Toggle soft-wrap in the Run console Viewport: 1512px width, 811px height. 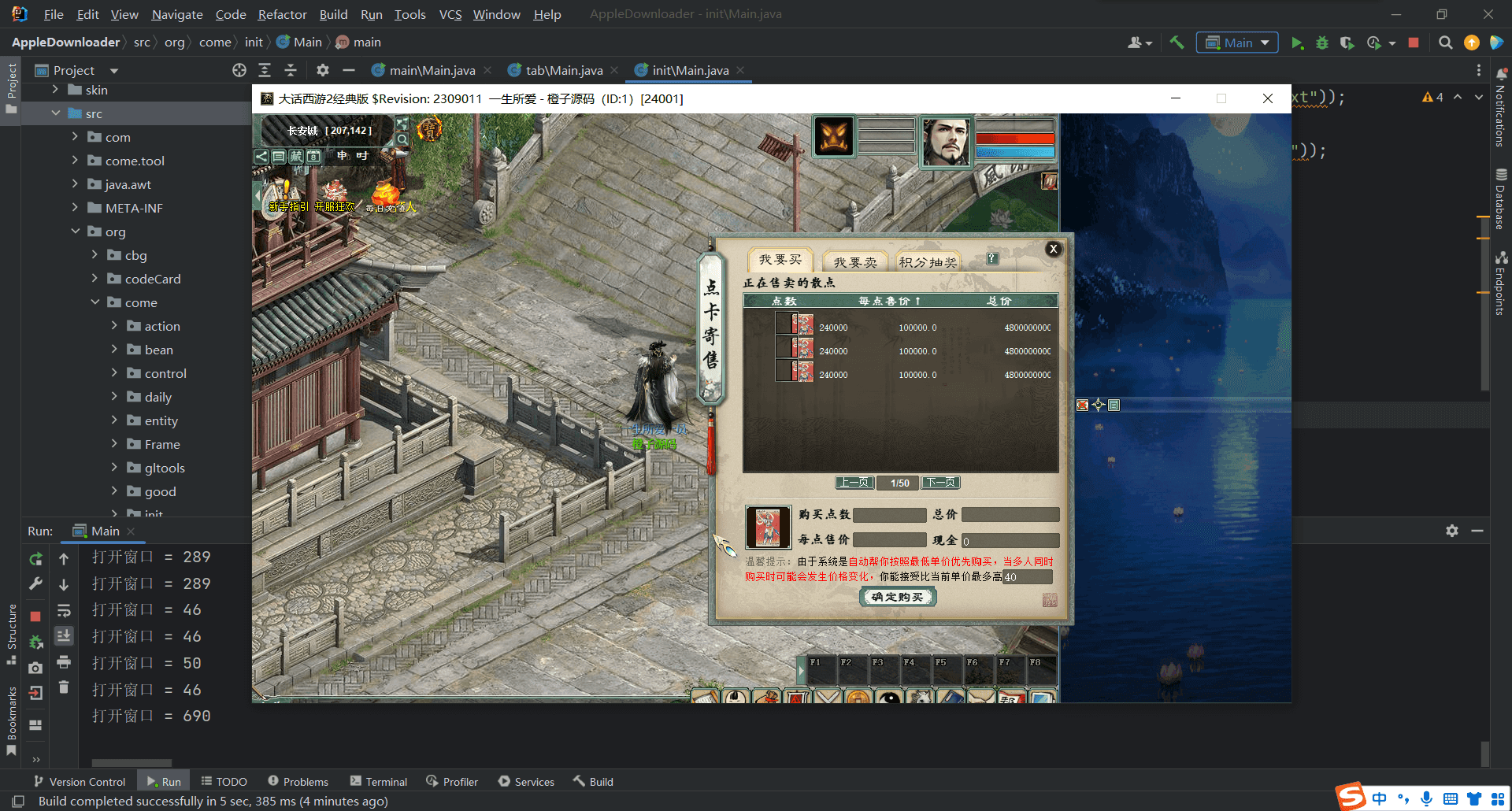point(64,610)
